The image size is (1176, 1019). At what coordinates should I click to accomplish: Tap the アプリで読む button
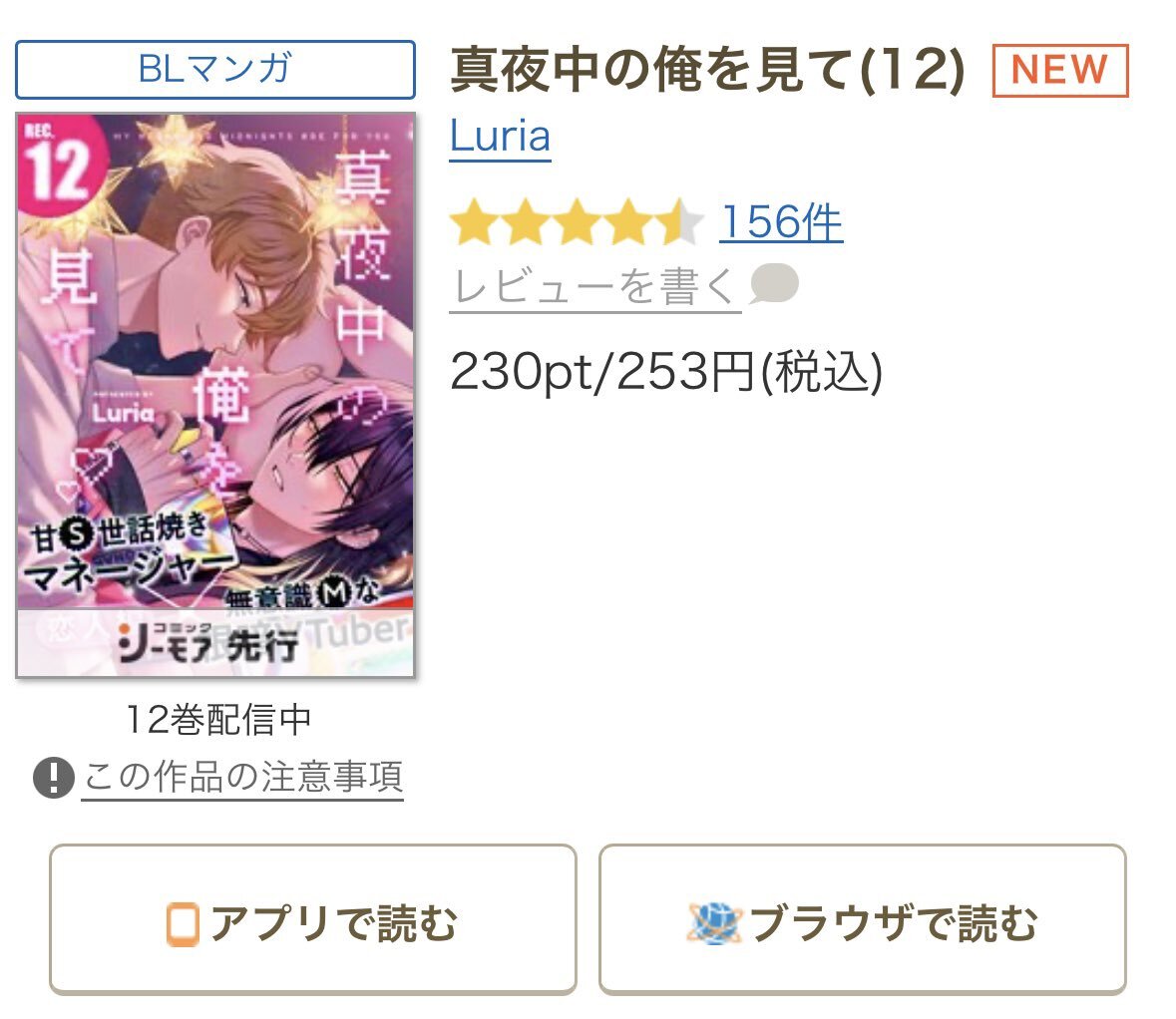pos(313,919)
